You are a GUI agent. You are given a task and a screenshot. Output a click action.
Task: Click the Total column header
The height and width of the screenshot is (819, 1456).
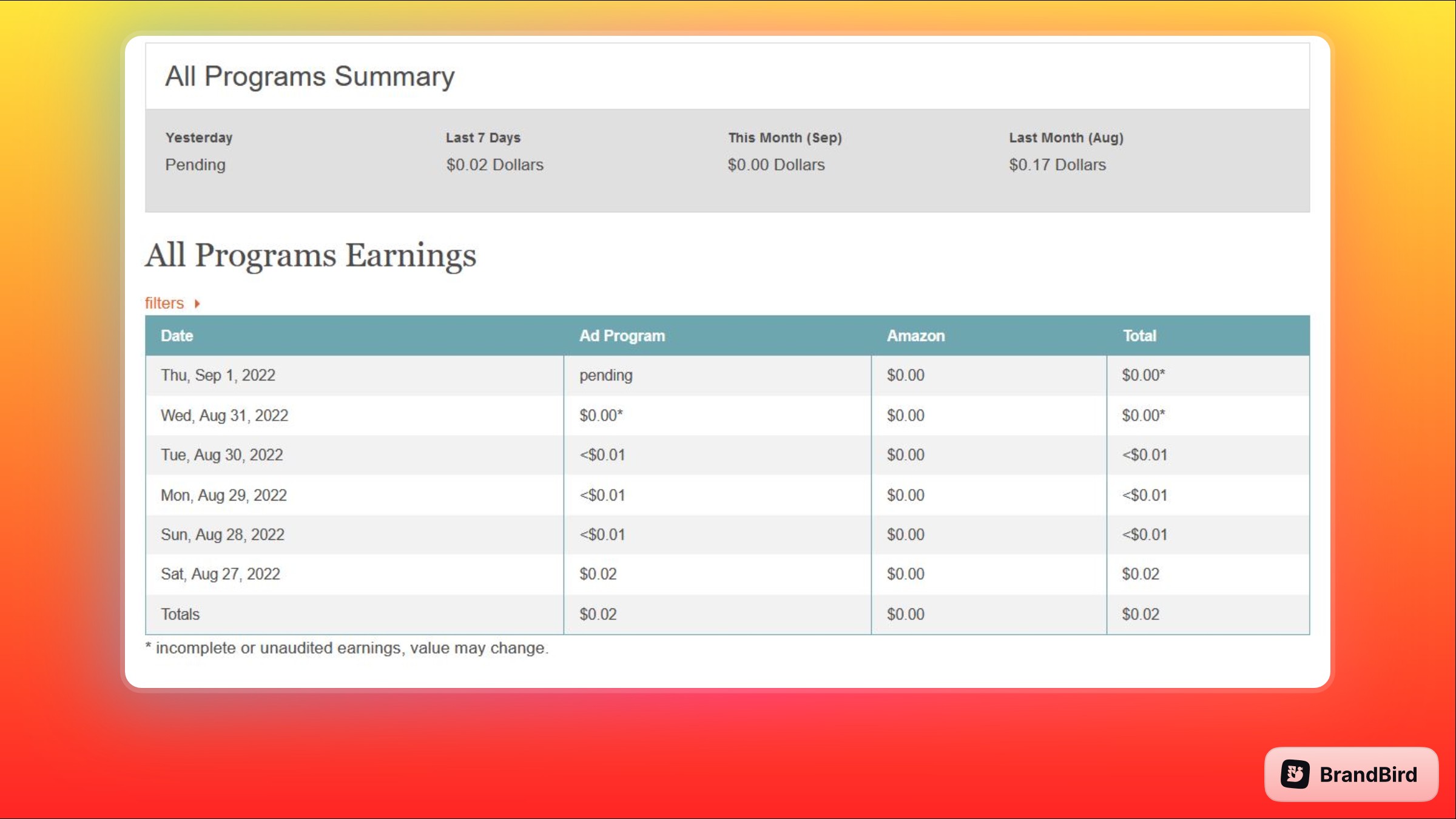[x=1139, y=335]
